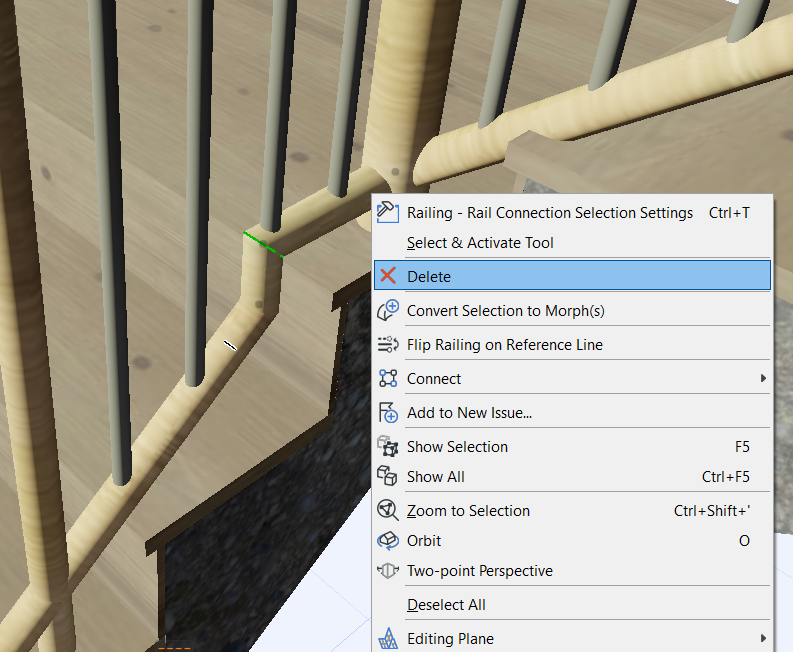The height and width of the screenshot is (652, 793).
Task: Click the Convert Selection to Morph icon
Action: pyautogui.click(x=388, y=310)
